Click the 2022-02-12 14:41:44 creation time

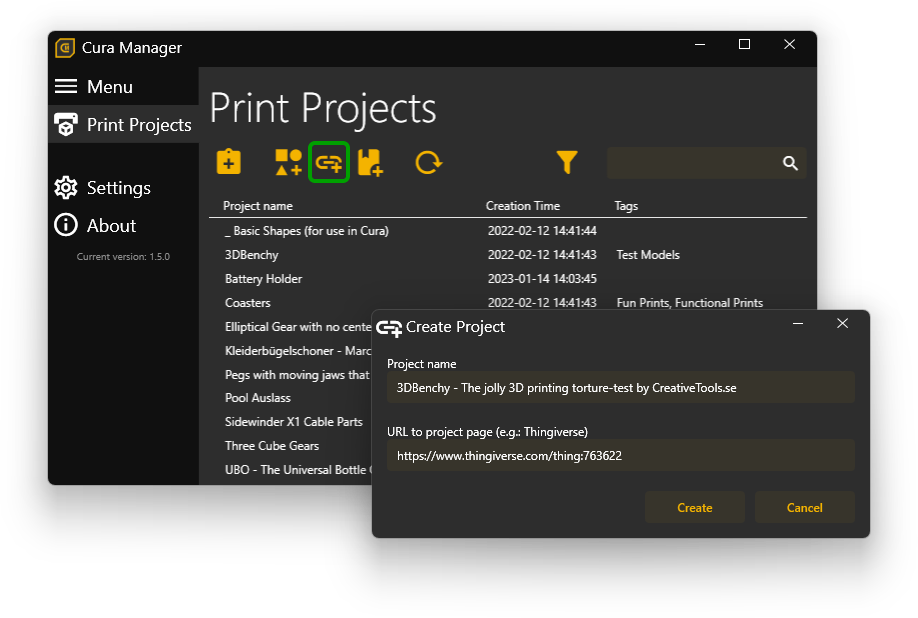click(542, 231)
